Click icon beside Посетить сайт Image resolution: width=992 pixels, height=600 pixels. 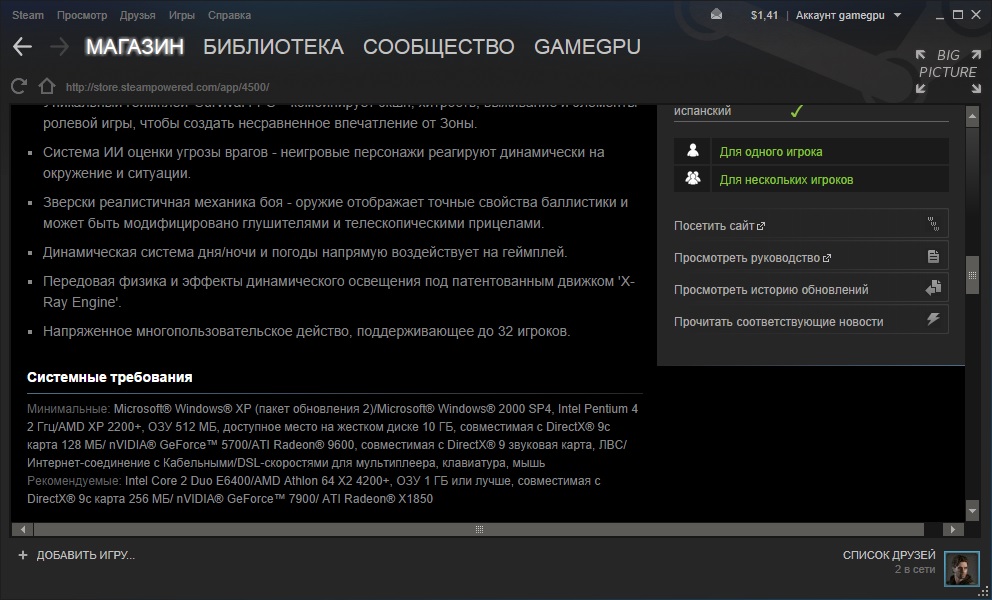tap(933, 224)
